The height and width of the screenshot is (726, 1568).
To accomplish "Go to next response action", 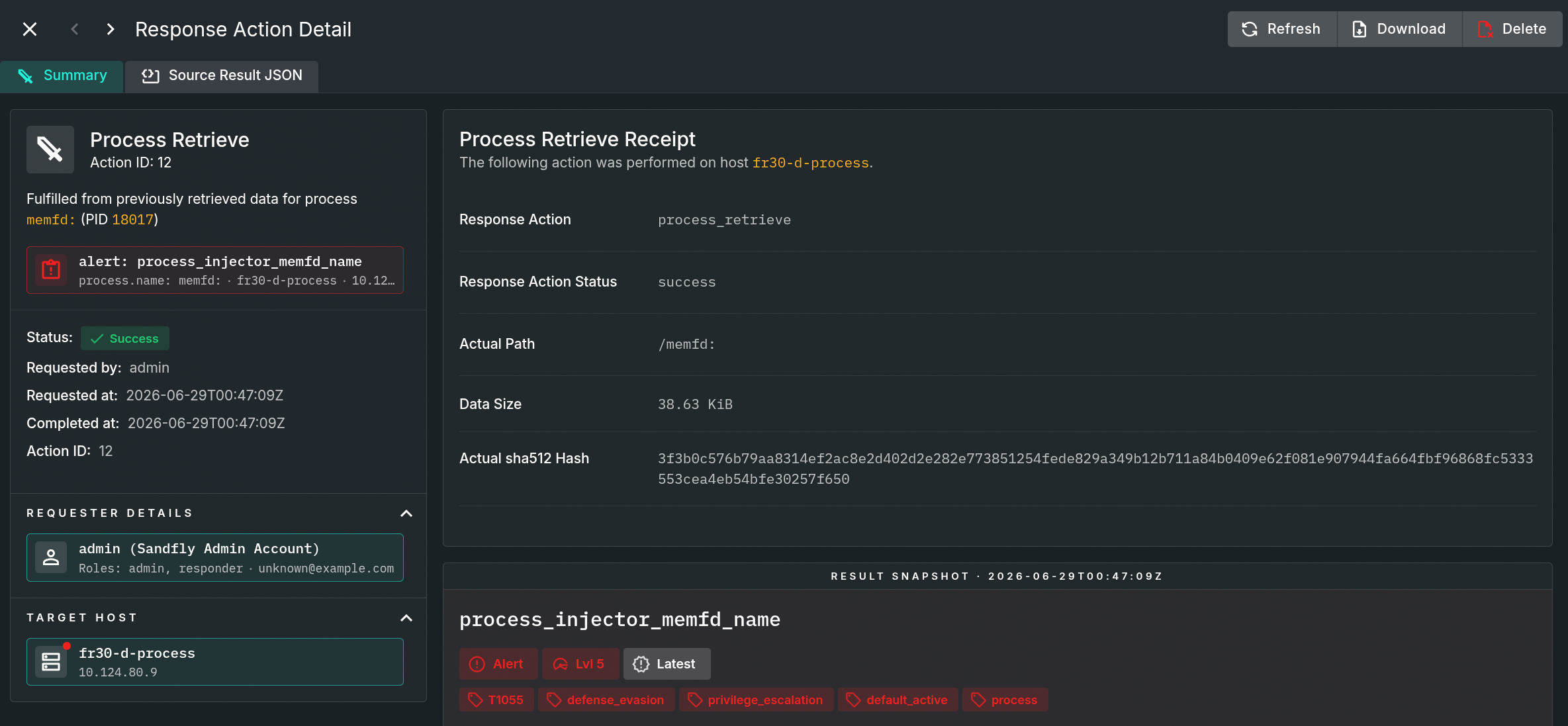I will coord(111,29).
